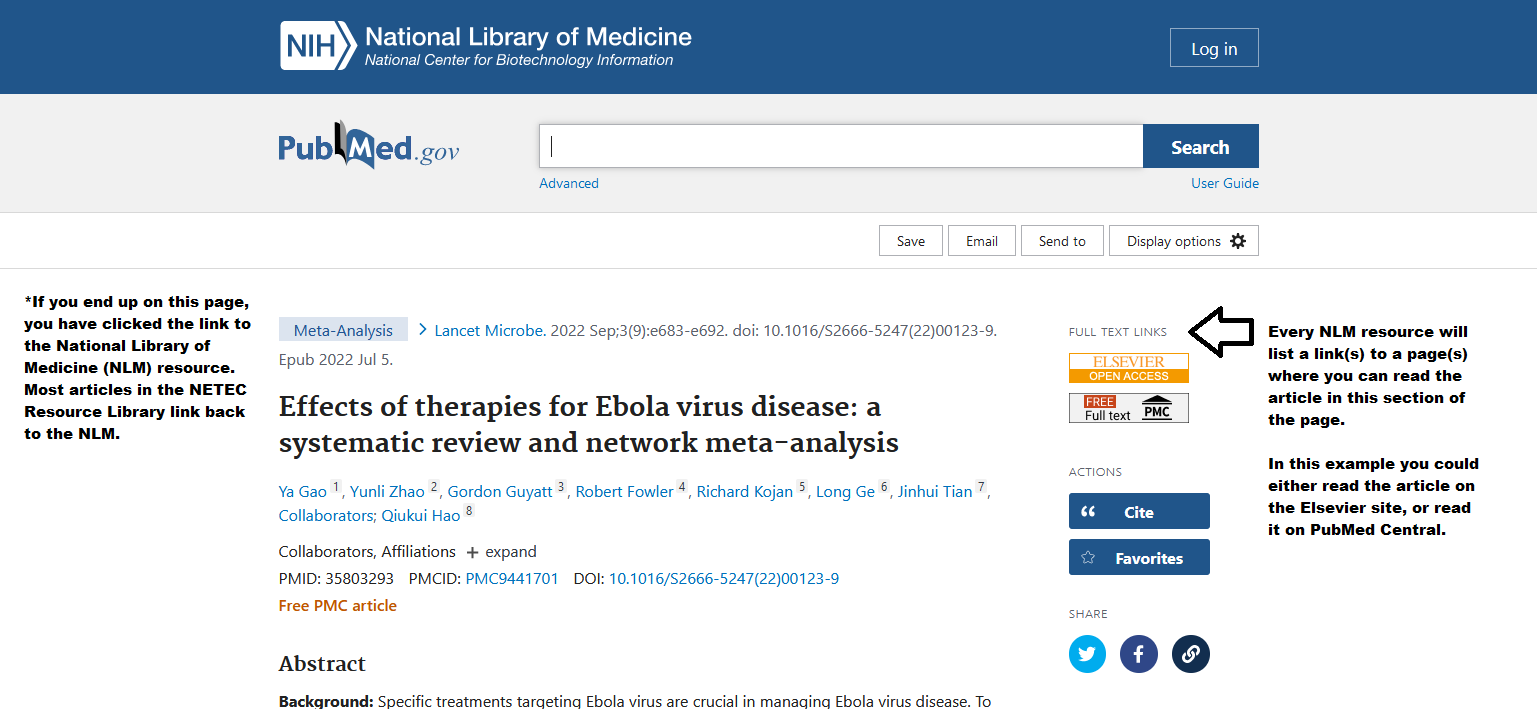Click the Collaborators link in author list

[328, 515]
